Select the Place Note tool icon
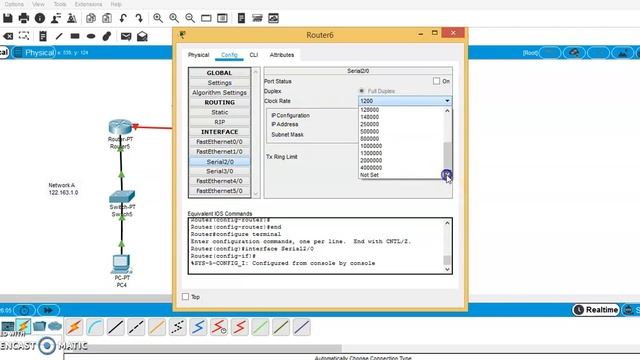The width and height of the screenshot is (640, 360). [42, 36]
